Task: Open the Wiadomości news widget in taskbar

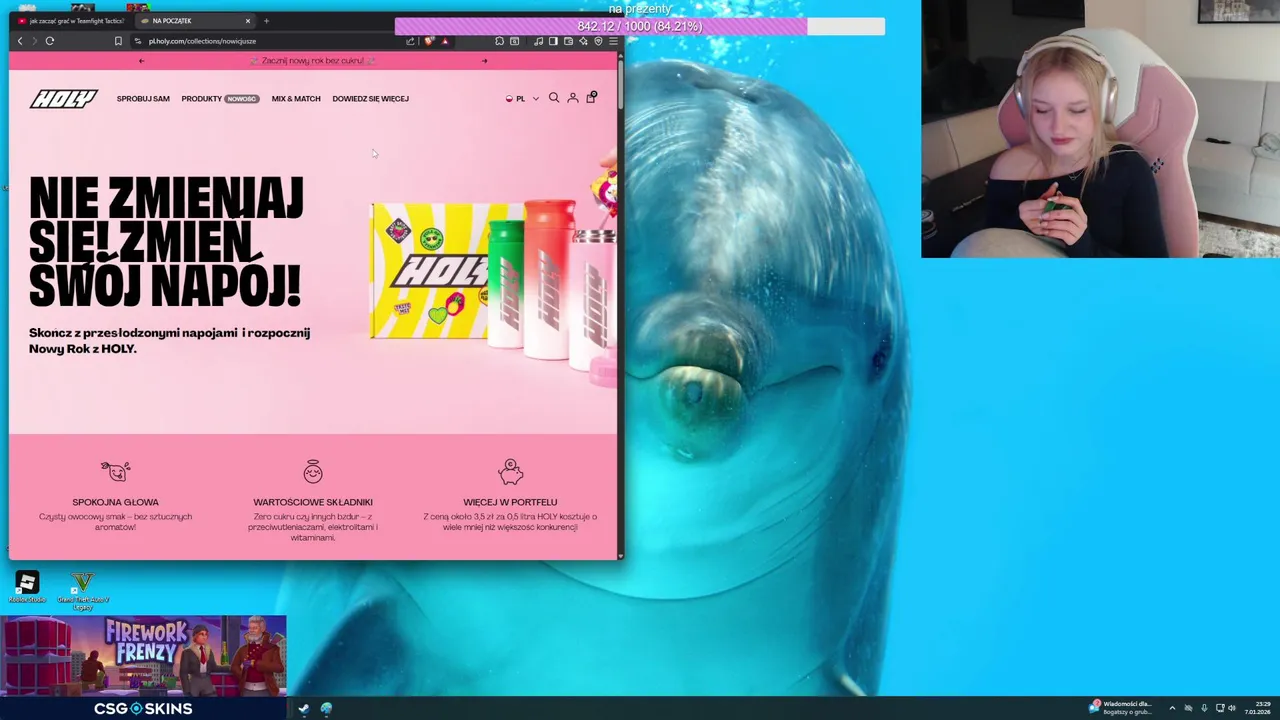Action: pos(1120,707)
